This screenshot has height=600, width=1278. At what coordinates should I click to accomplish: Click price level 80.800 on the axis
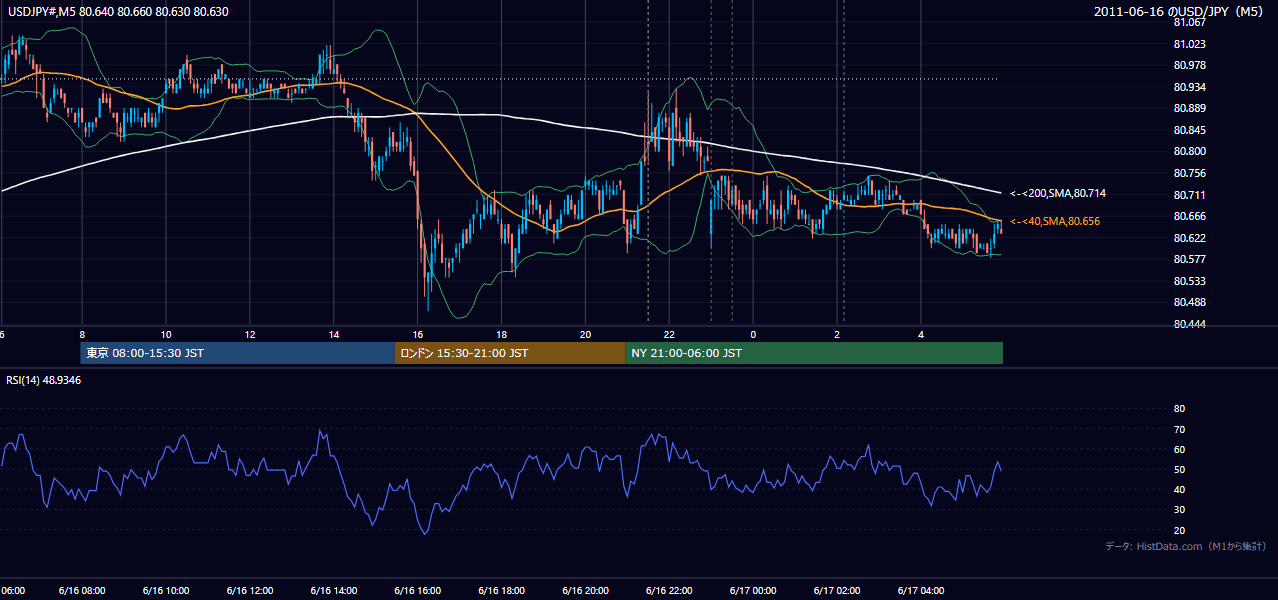(1189, 151)
